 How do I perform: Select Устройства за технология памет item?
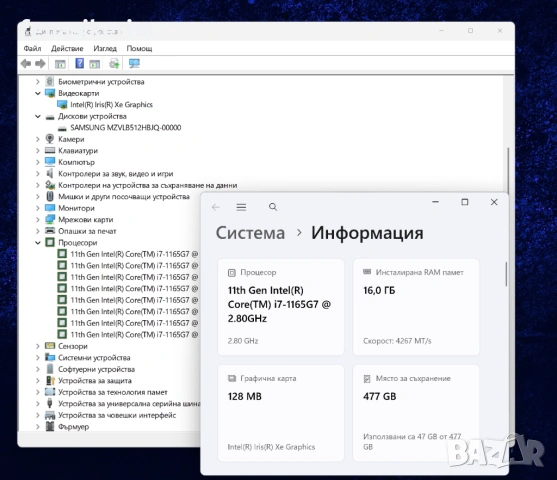pos(113,392)
